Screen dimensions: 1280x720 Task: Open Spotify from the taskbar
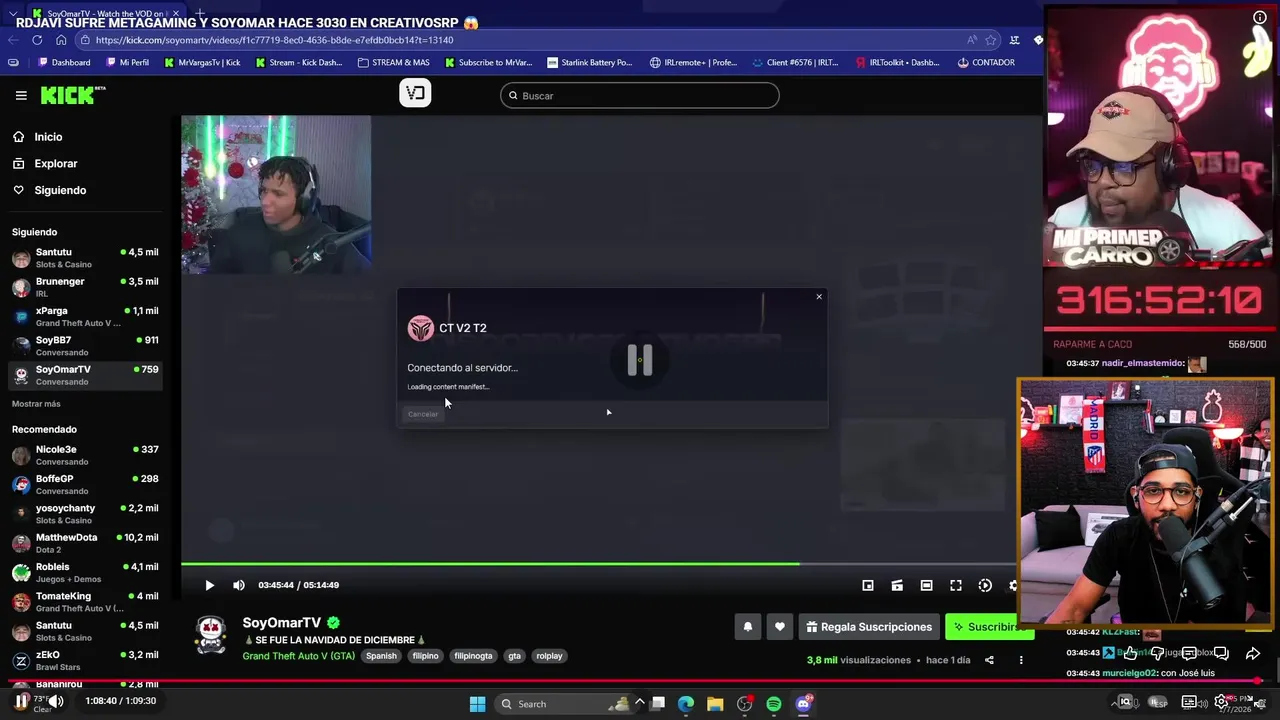774,704
